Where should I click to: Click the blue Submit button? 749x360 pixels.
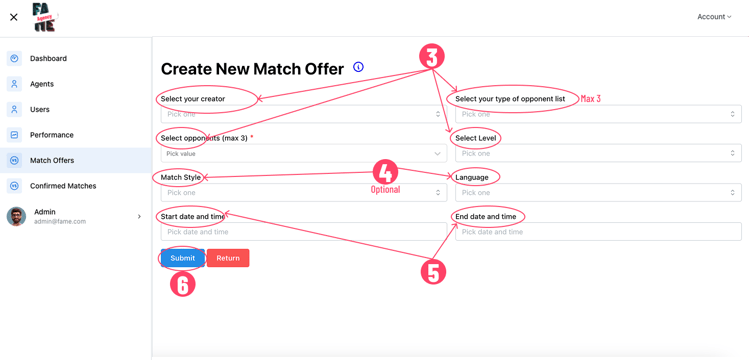pos(183,258)
